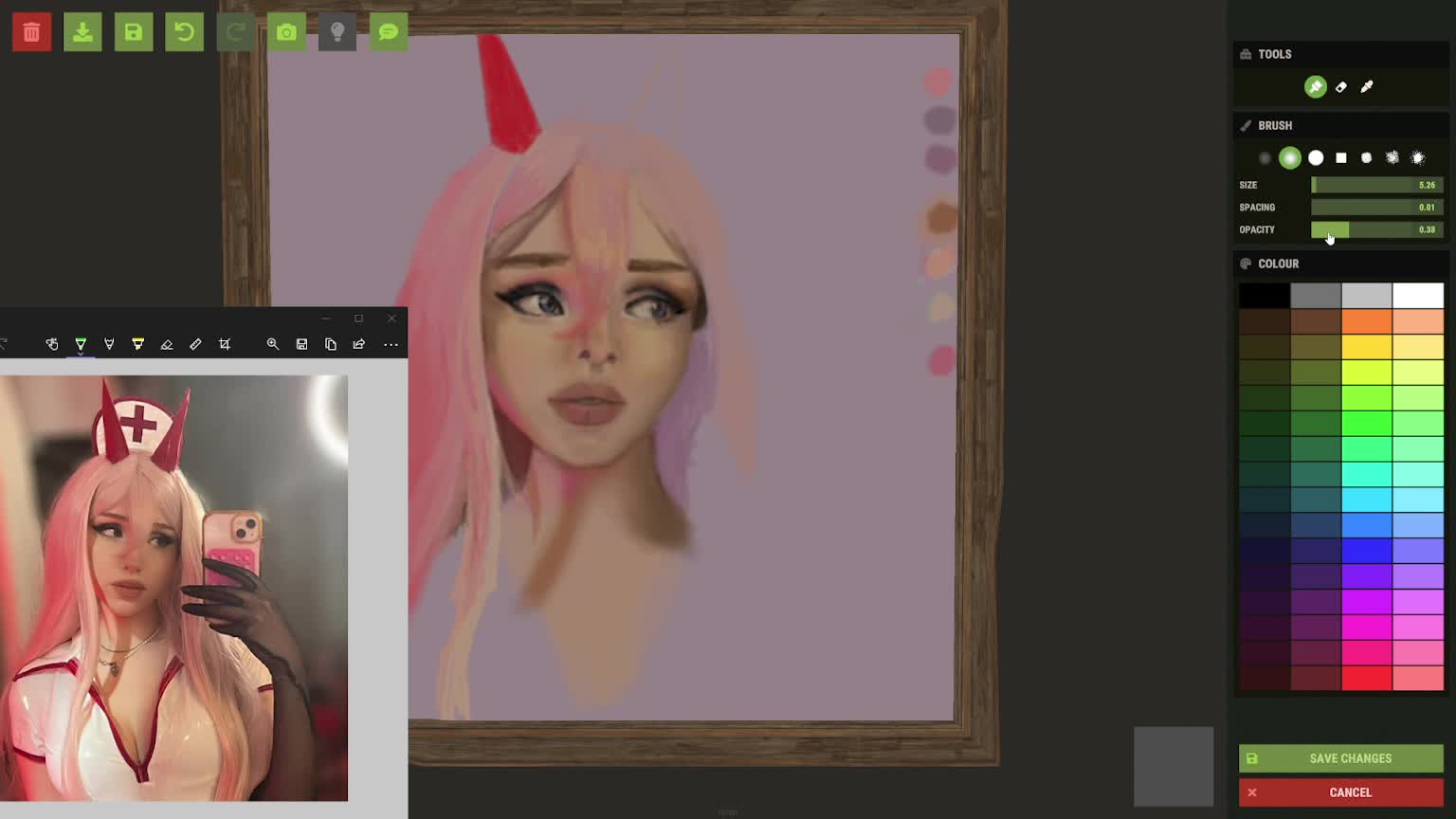Image resolution: width=1456 pixels, height=819 pixels.
Task: Select the green ballpoint pen in snip window
Action: (81, 344)
